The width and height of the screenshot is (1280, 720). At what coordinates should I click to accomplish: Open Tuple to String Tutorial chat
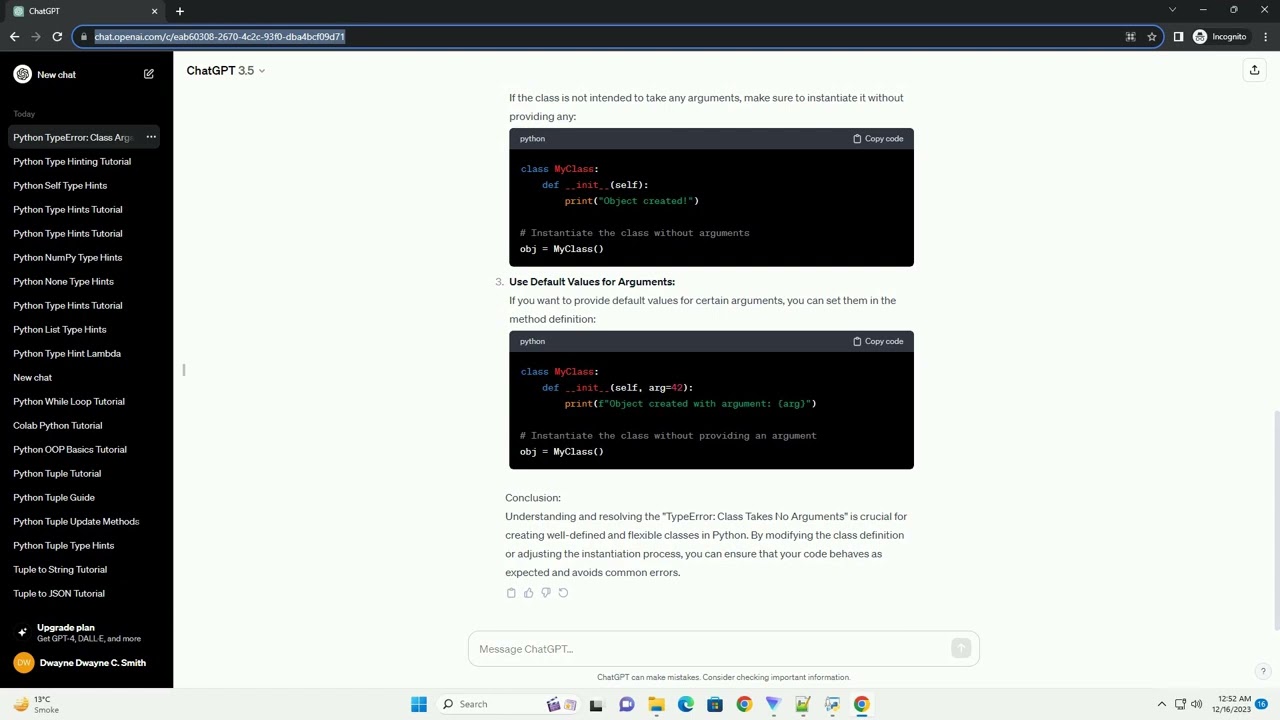(x=60, y=569)
